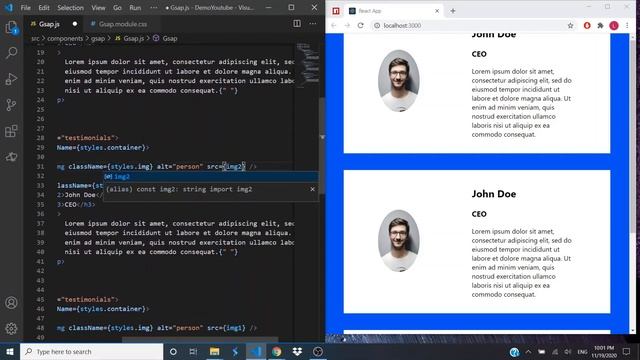Show more menu items via ellipsis
The image size is (640, 360).
pos(153,8)
